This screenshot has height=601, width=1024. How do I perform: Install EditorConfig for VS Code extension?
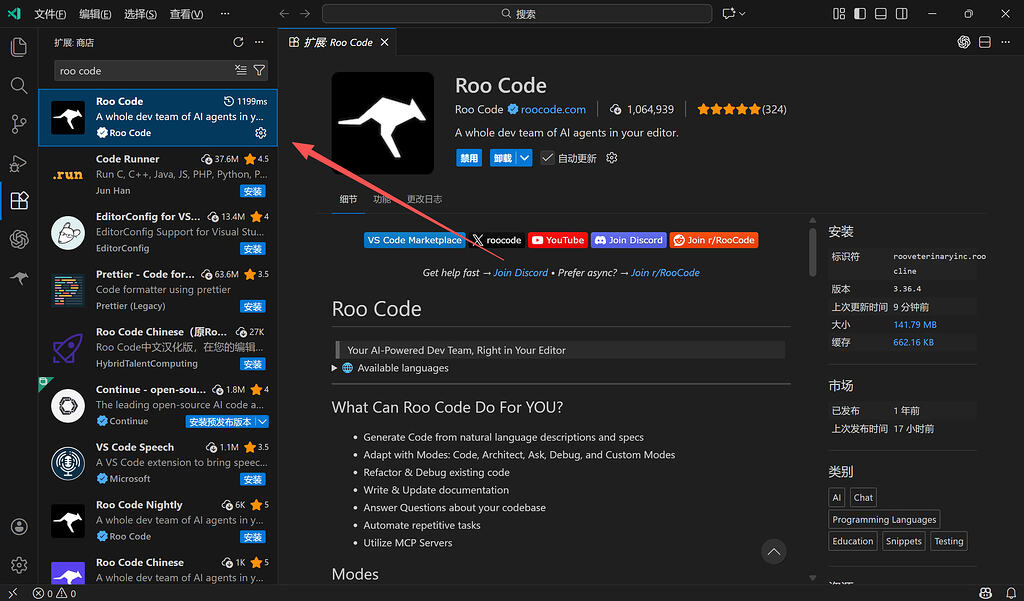(x=253, y=249)
